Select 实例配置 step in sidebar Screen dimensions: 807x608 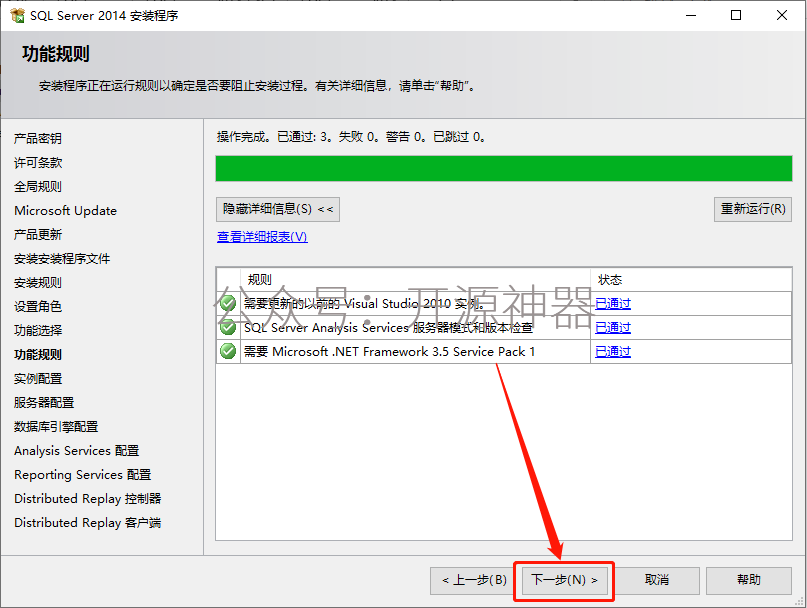point(38,379)
